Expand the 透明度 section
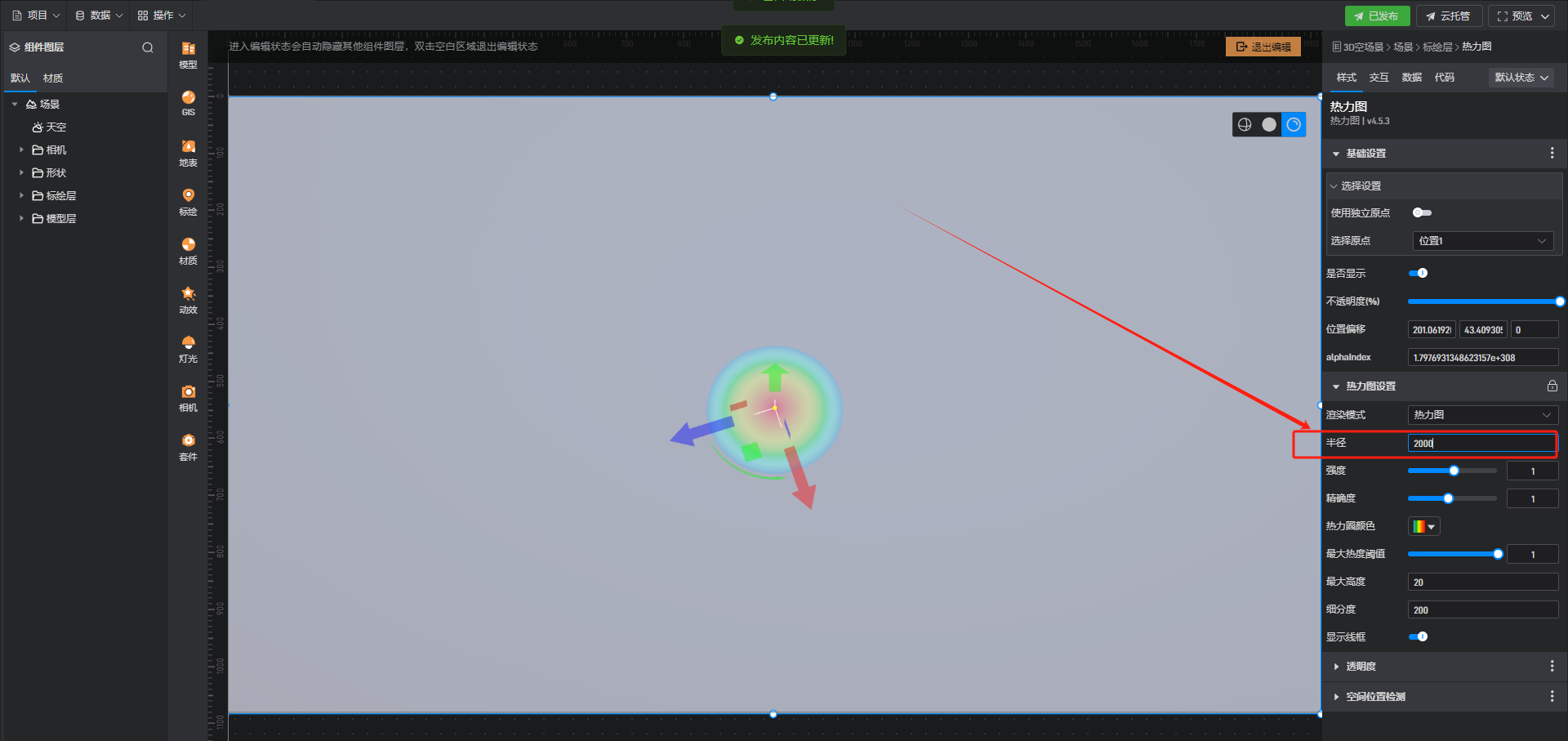The height and width of the screenshot is (741, 1568). tap(1336, 667)
